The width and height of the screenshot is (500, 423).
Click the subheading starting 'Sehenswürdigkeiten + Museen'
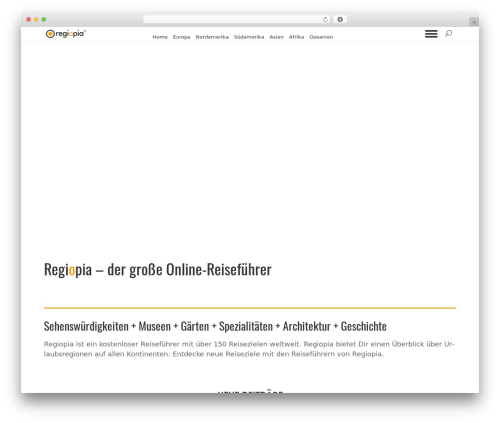click(x=215, y=326)
